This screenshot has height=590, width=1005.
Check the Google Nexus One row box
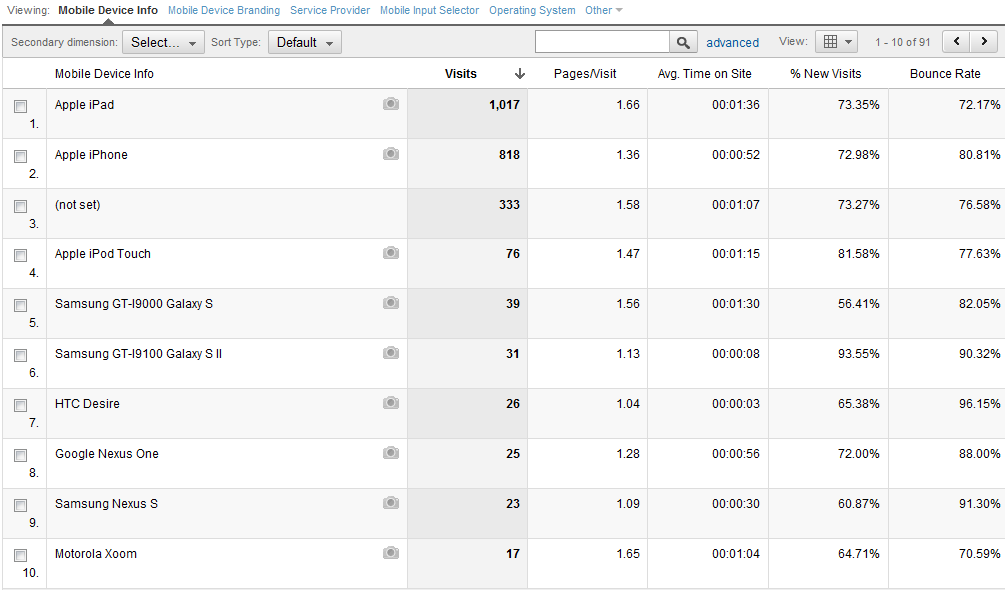pos(20,455)
